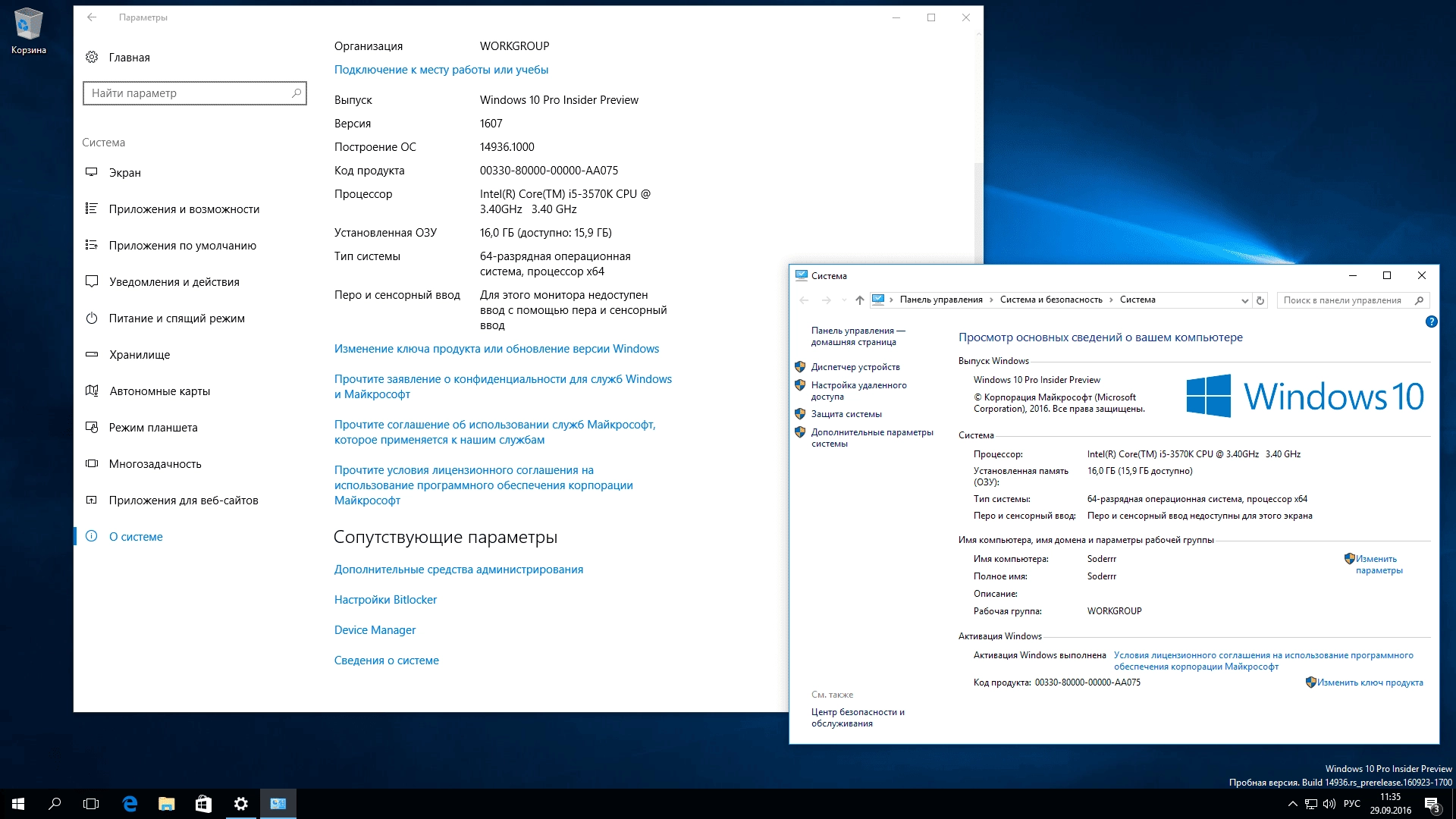Open the Recycle Bin desktop icon
1456x819 pixels.
29,32
